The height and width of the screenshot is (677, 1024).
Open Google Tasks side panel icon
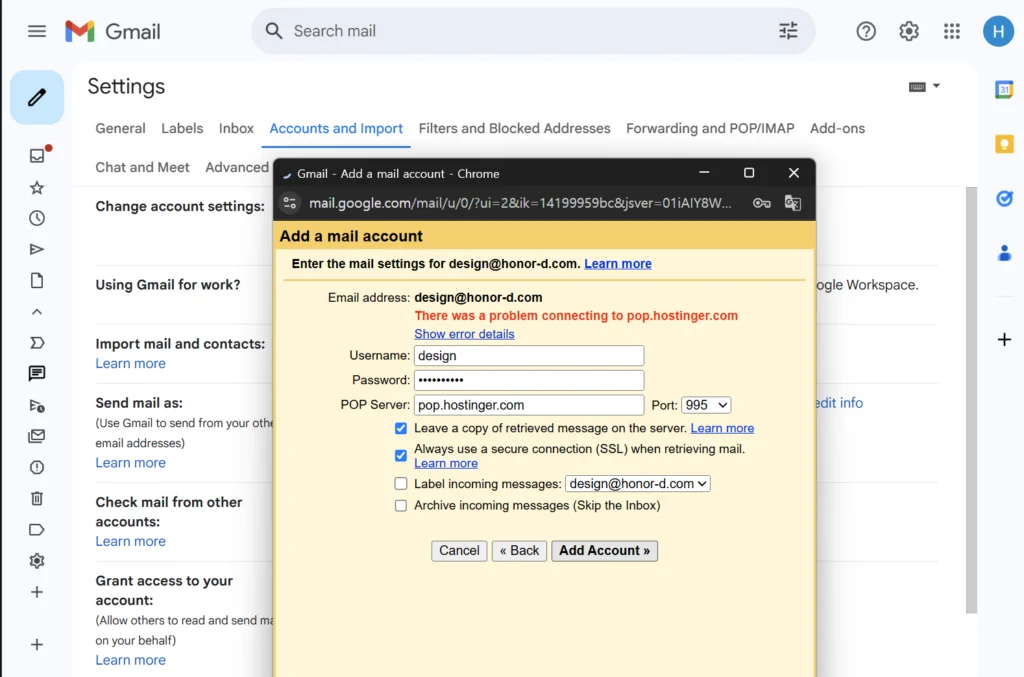pos(1004,198)
